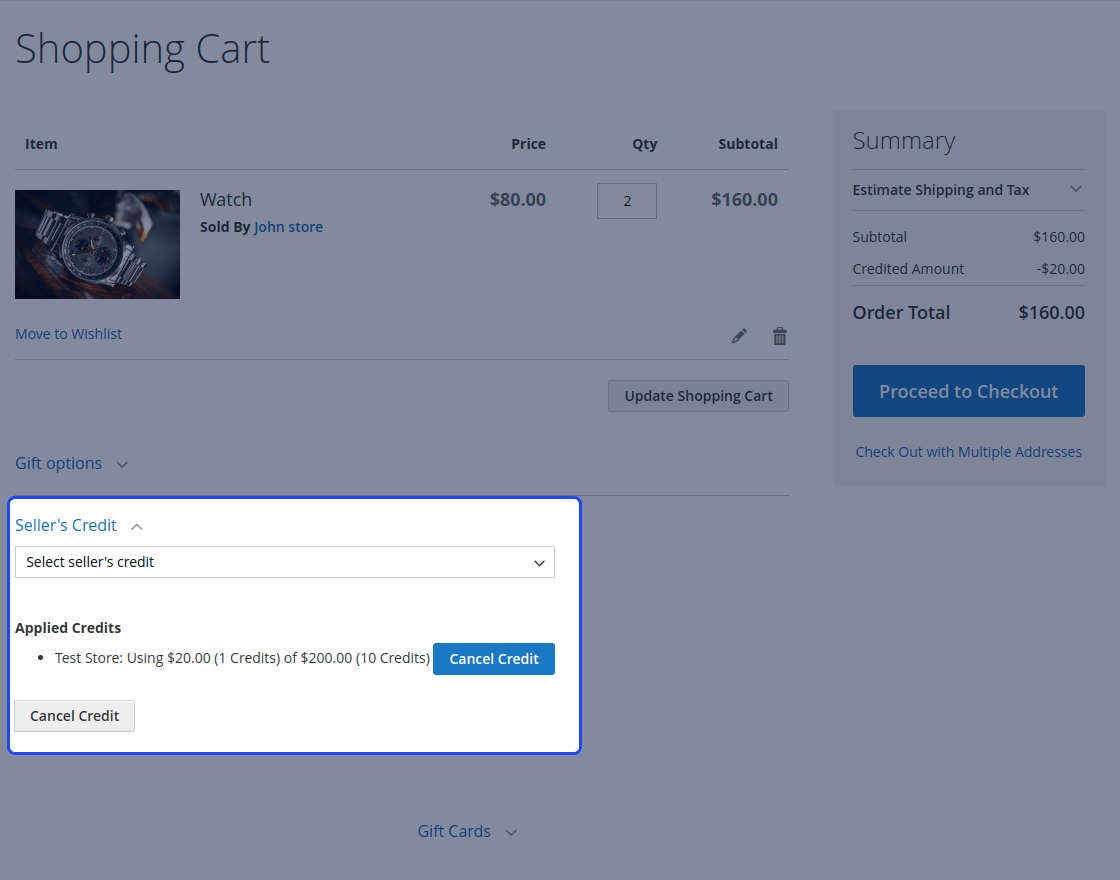The width and height of the screenshot is (1120, 880).
Task: Click the Subtotal column header
Action: 747,144
